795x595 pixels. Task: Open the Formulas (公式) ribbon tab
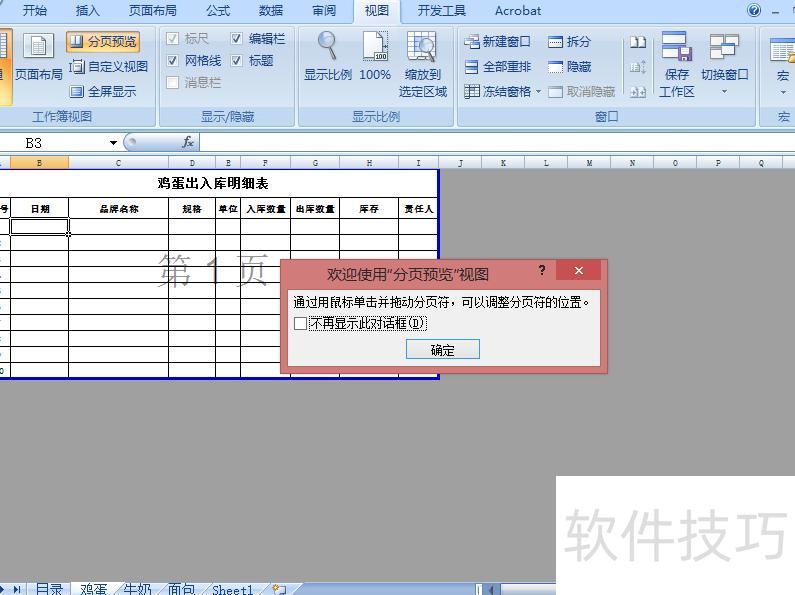pos(218,11)
